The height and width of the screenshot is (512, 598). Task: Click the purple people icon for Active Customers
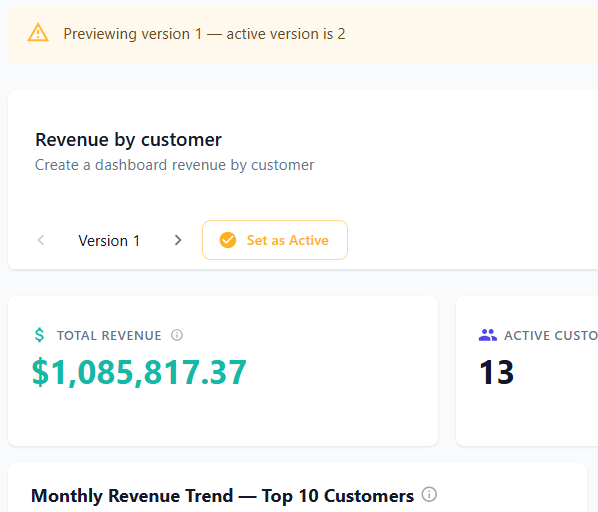tap(487, 335)
